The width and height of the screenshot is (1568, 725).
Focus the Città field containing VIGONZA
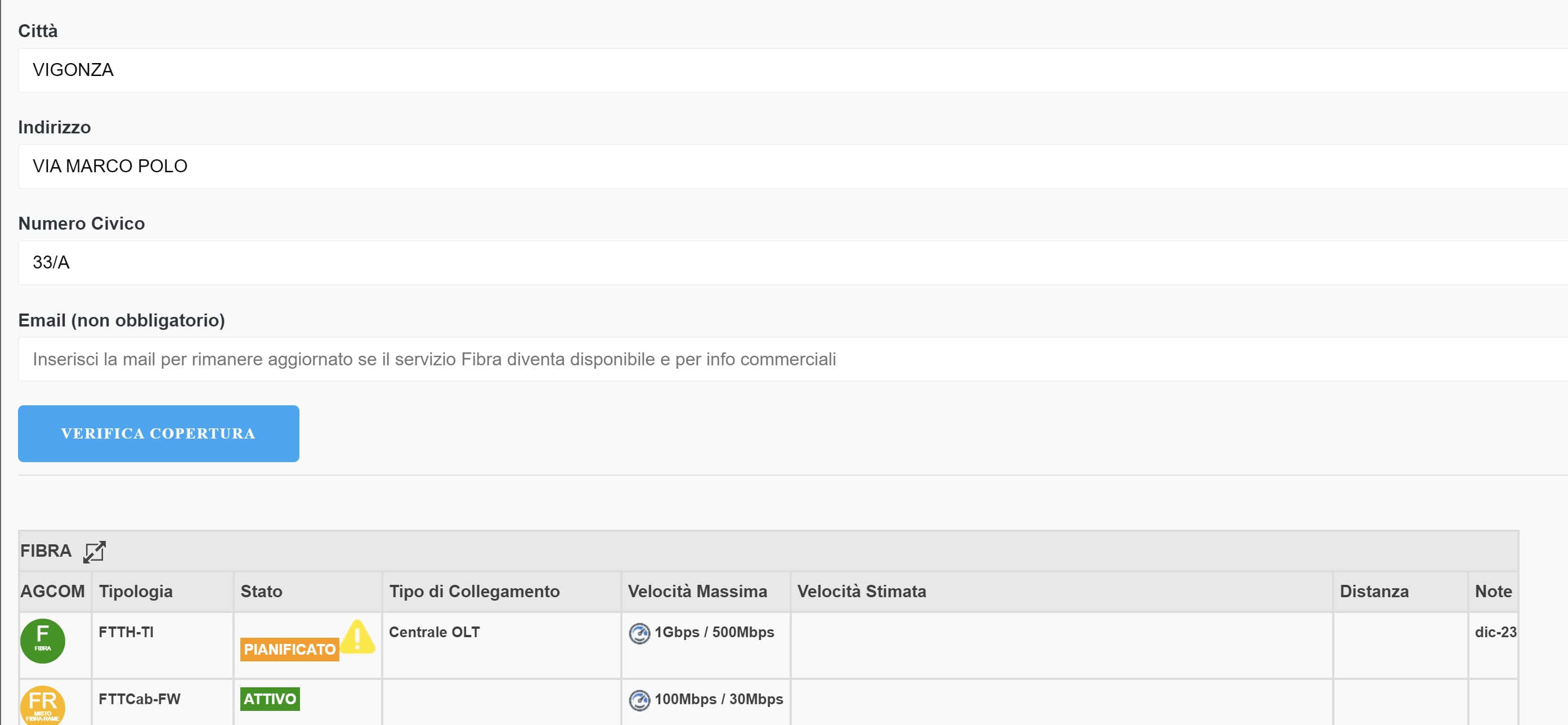(x=791, y=70)
